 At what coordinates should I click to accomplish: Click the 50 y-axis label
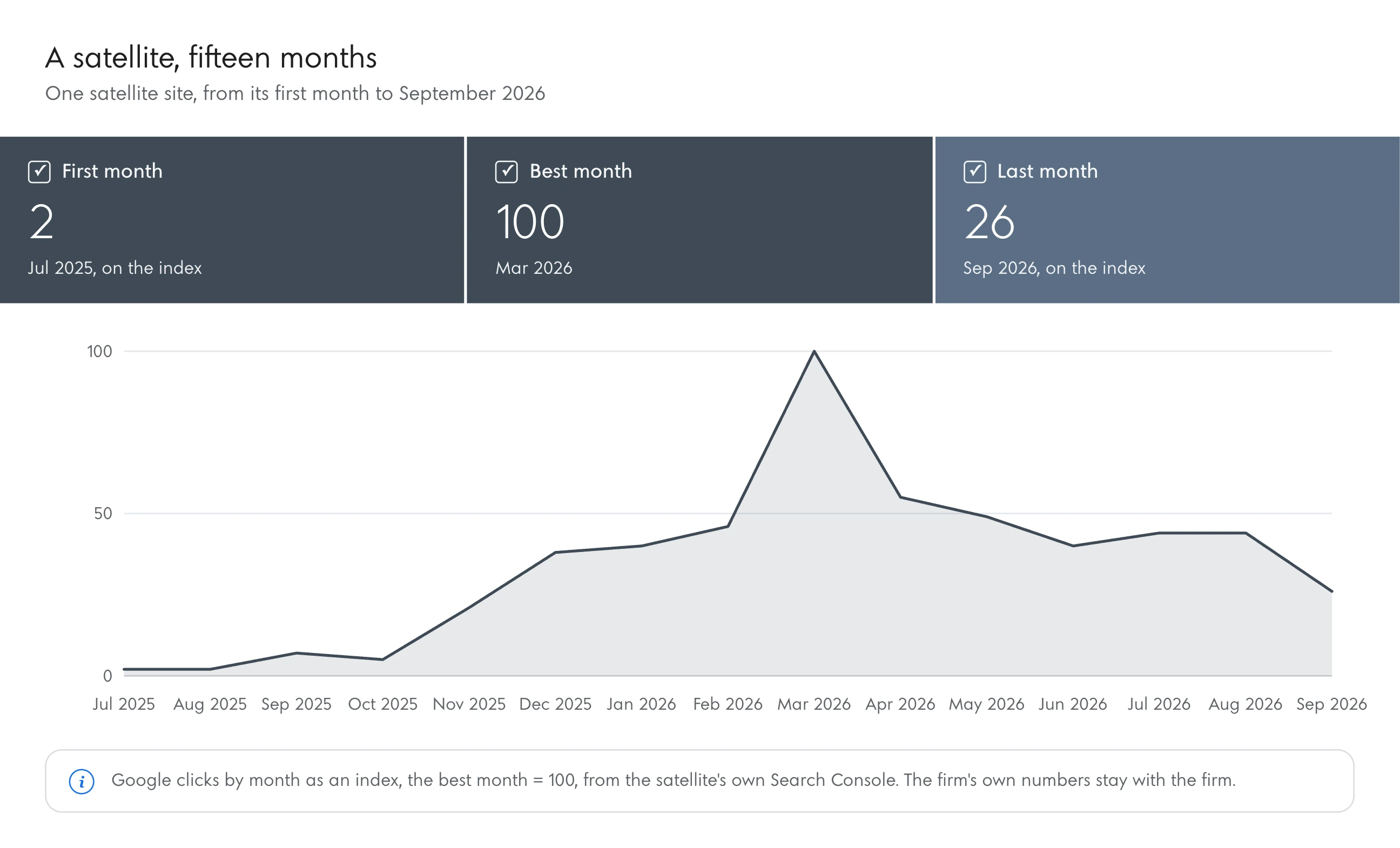[103, 514]
